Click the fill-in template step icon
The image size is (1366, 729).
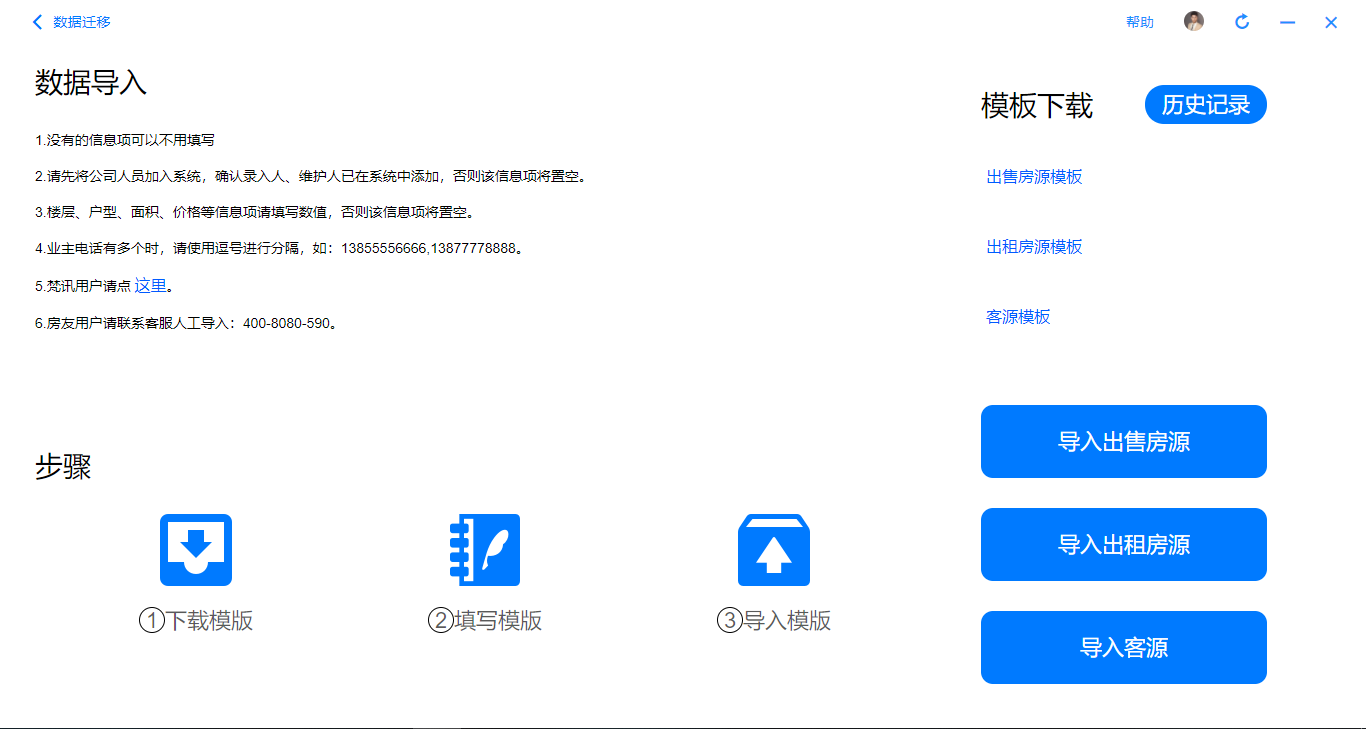485,549
